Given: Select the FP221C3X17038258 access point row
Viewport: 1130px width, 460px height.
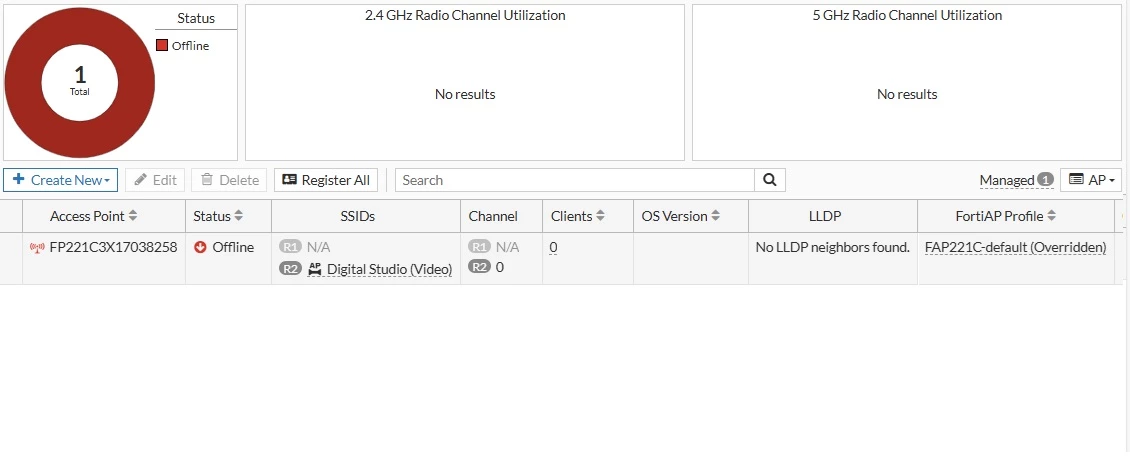Looking at the screenshot, I should click(564, 258).
